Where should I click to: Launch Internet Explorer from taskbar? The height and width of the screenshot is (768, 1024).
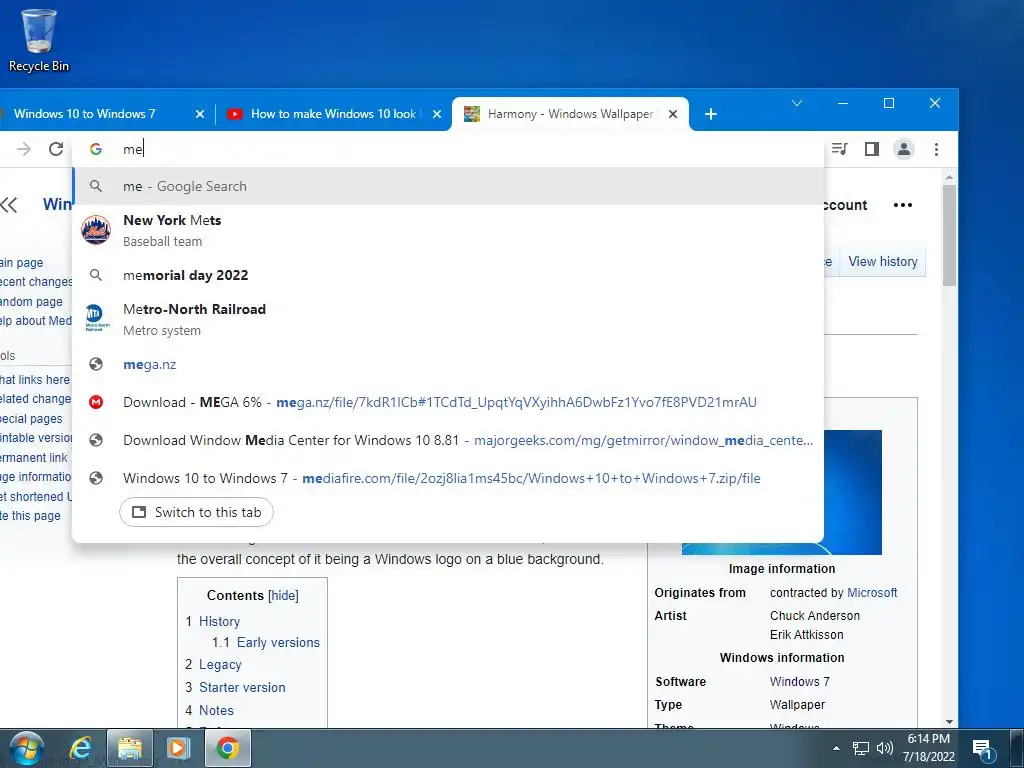[x=80, y=748]
